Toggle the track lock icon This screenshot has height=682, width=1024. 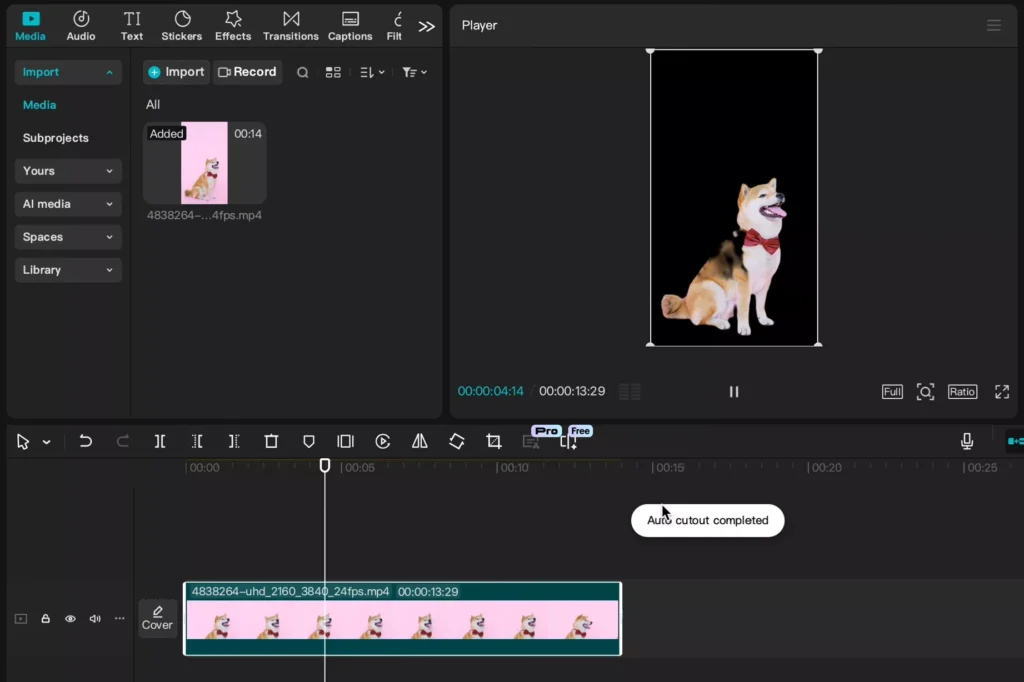pyautogui.click(x=46, y=619)
